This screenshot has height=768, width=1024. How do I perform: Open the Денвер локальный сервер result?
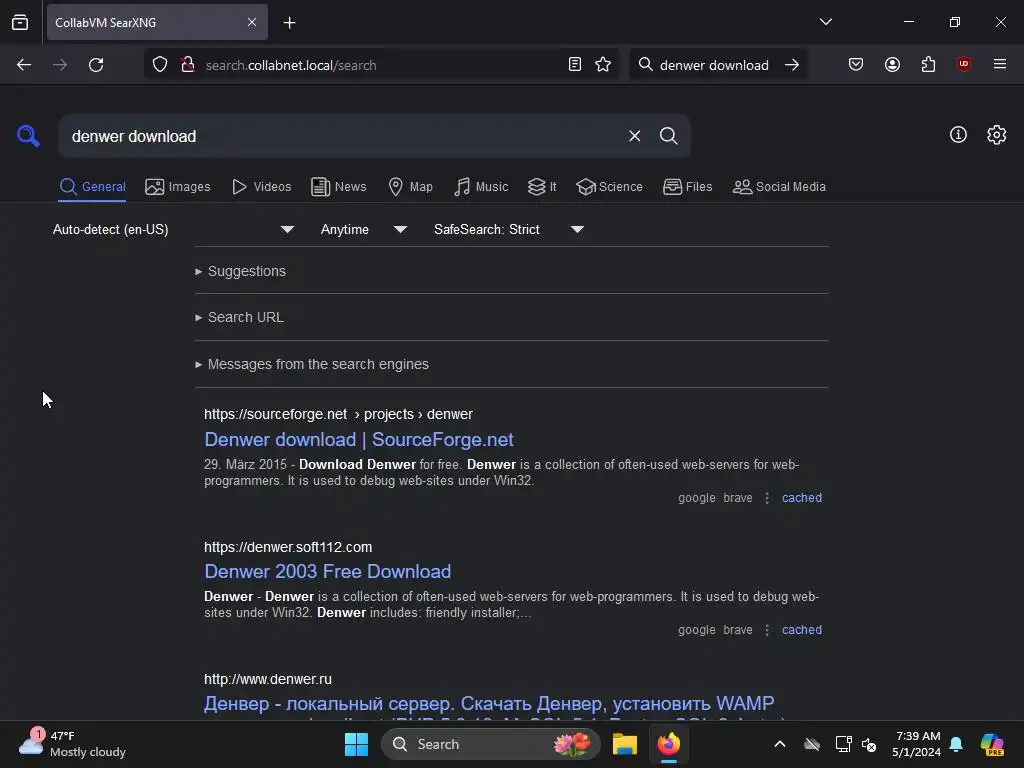coord(488,704)
